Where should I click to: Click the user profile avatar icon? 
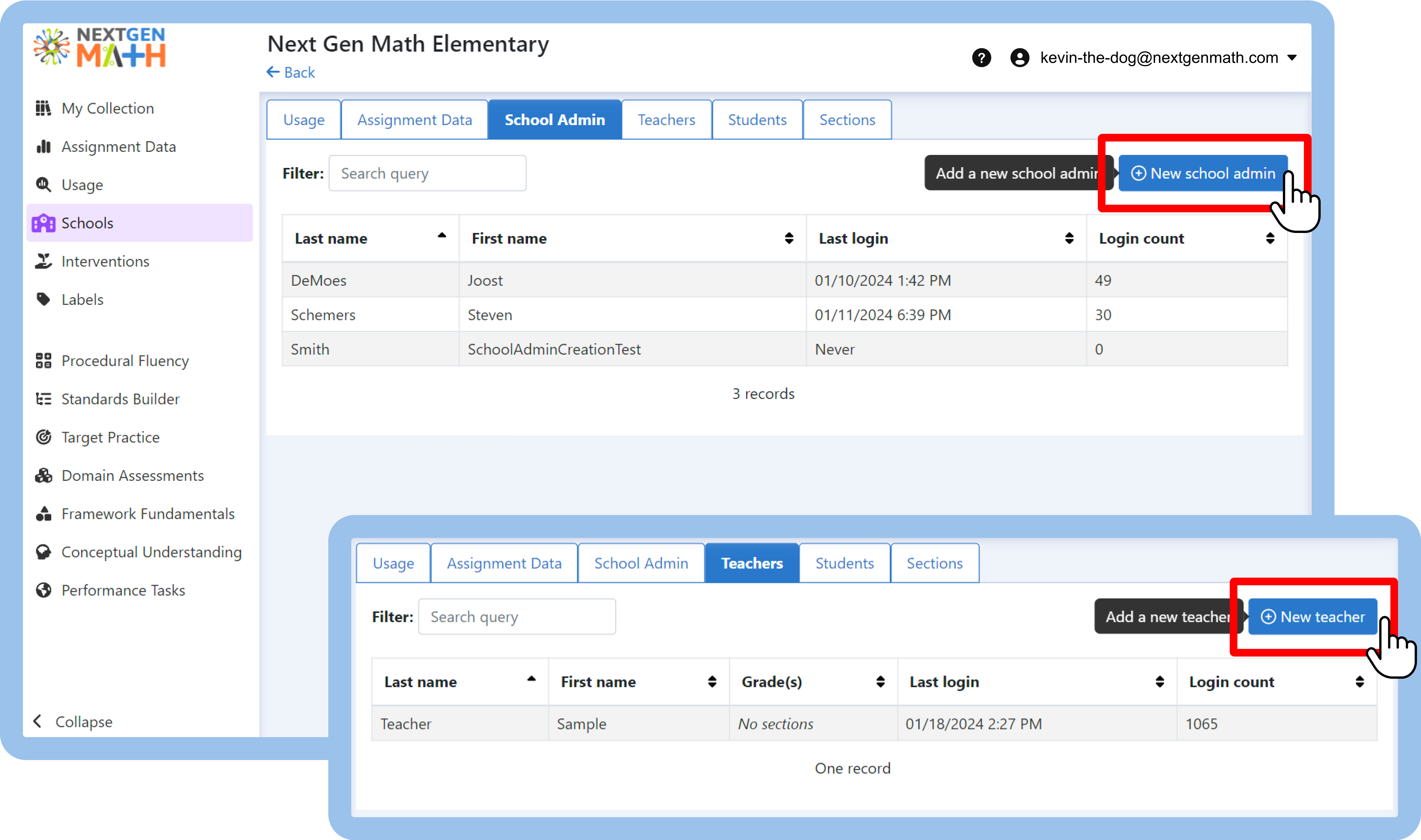click(x=1020, y=57)
